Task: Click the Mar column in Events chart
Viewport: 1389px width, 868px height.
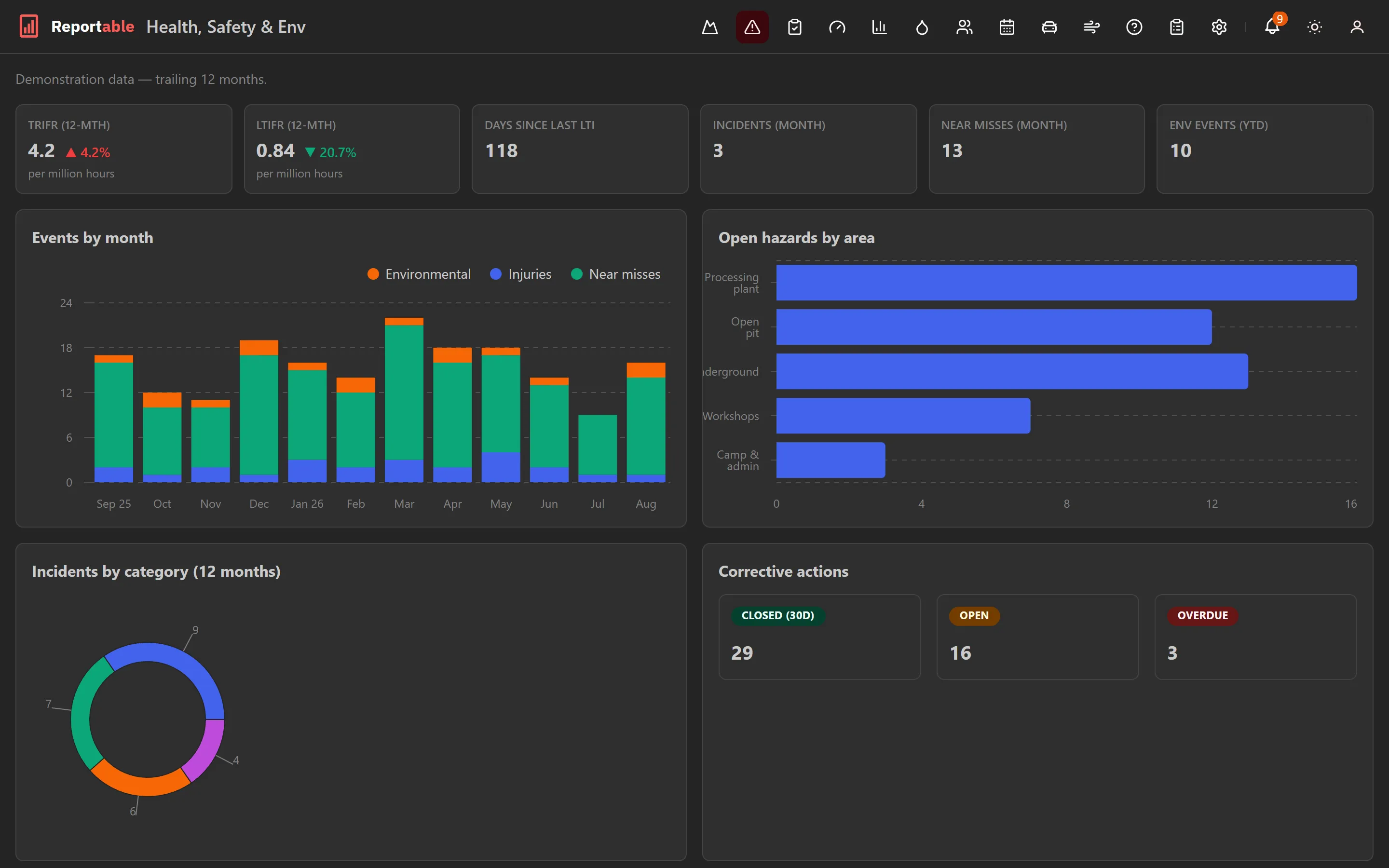Action: tap(404, 400)
